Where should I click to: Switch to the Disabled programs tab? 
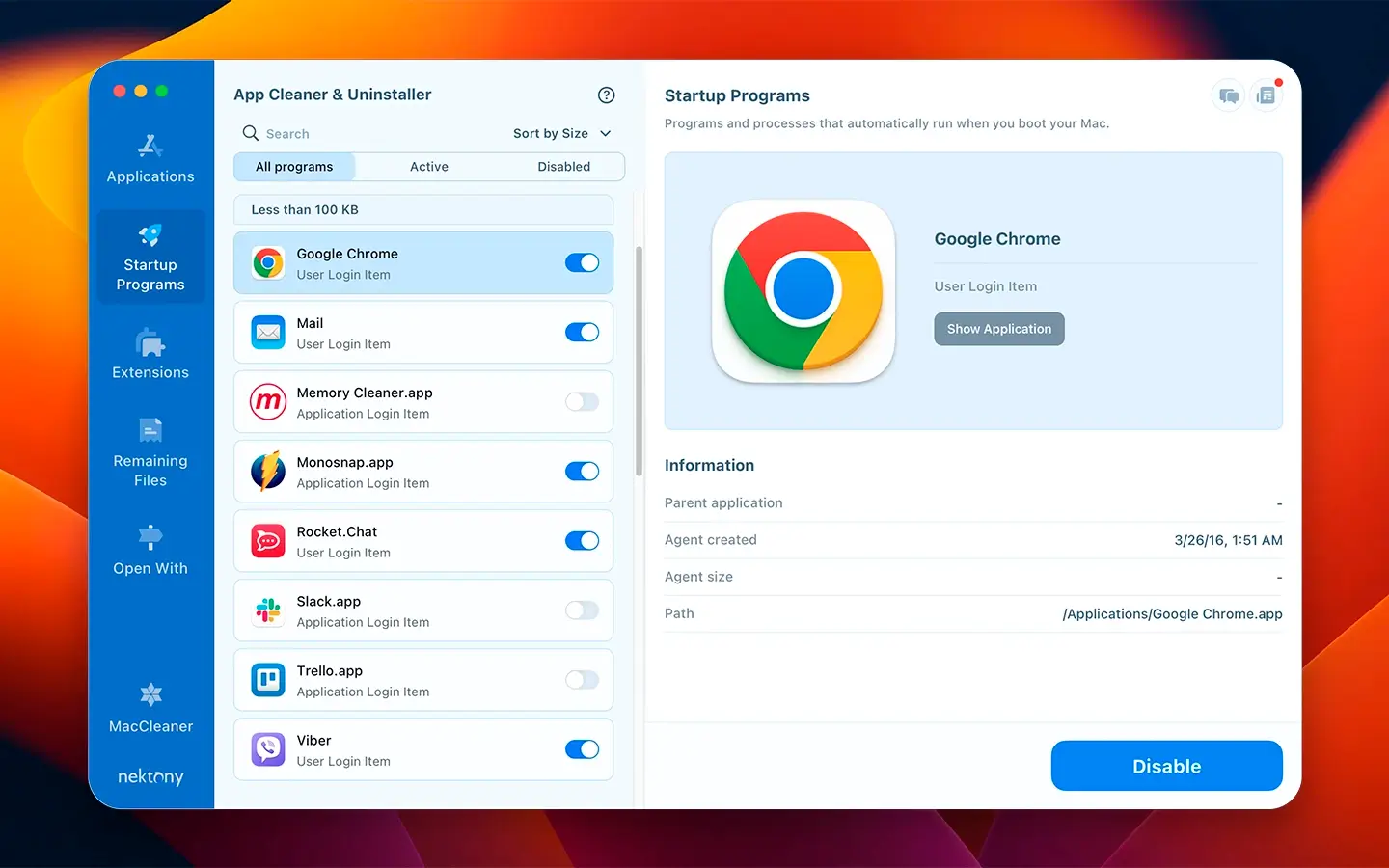pyautogui.click(x=564, y=166)
